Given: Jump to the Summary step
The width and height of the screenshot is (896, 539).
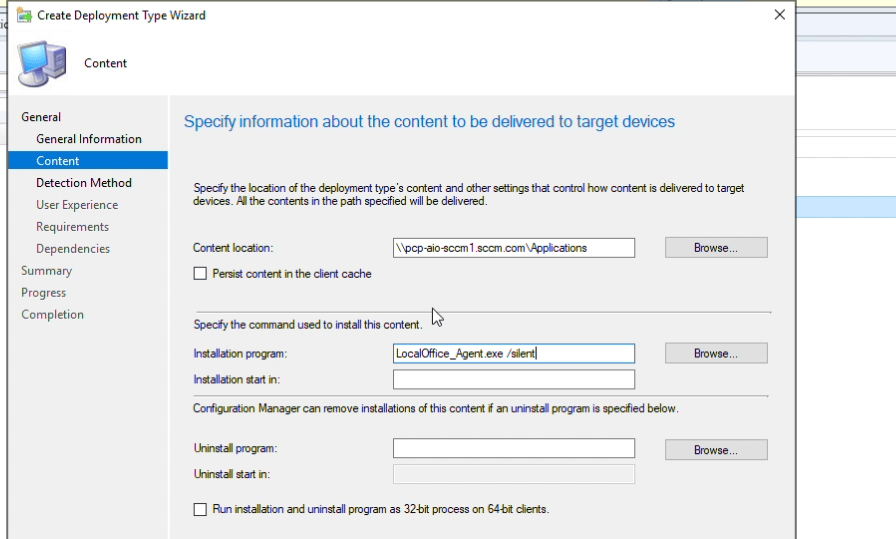Looking at the screenshot, I should (47, 271).
